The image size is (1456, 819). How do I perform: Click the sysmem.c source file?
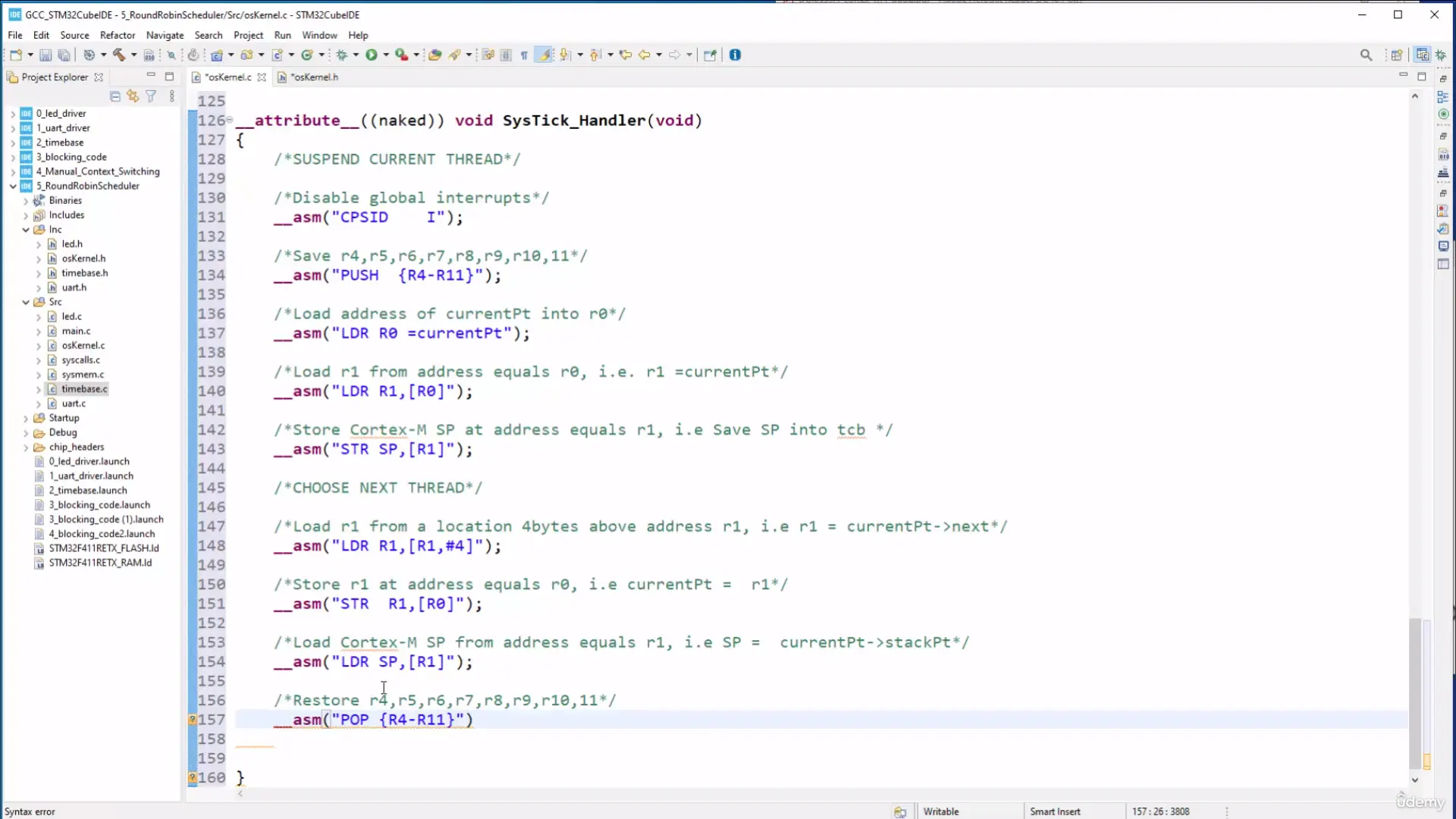[82, 374]
